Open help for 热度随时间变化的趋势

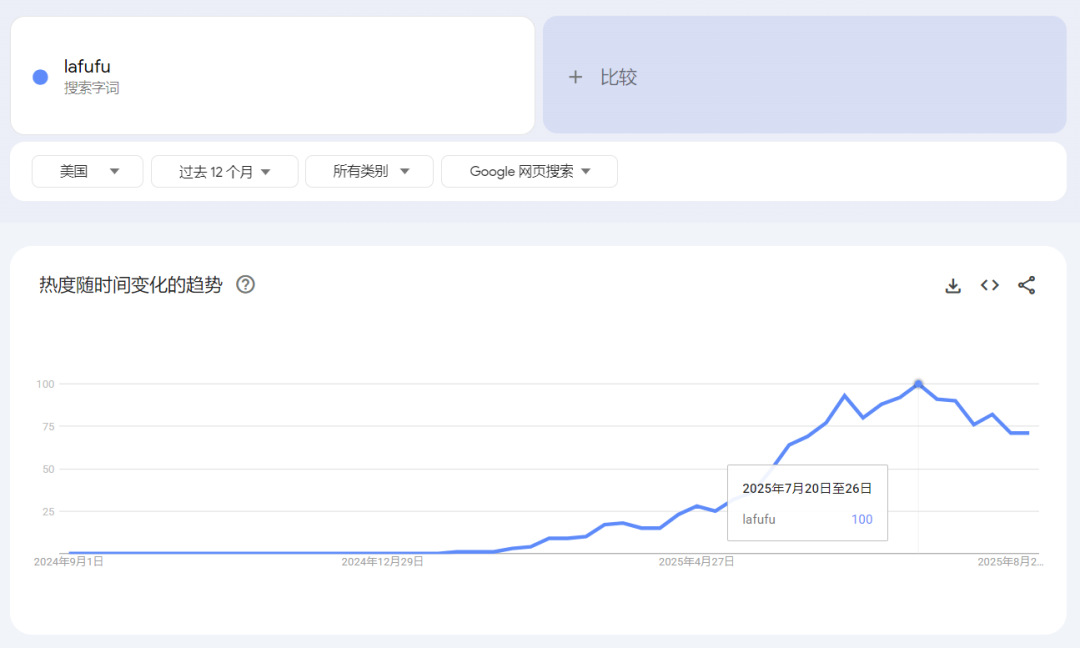coord(245,284)
